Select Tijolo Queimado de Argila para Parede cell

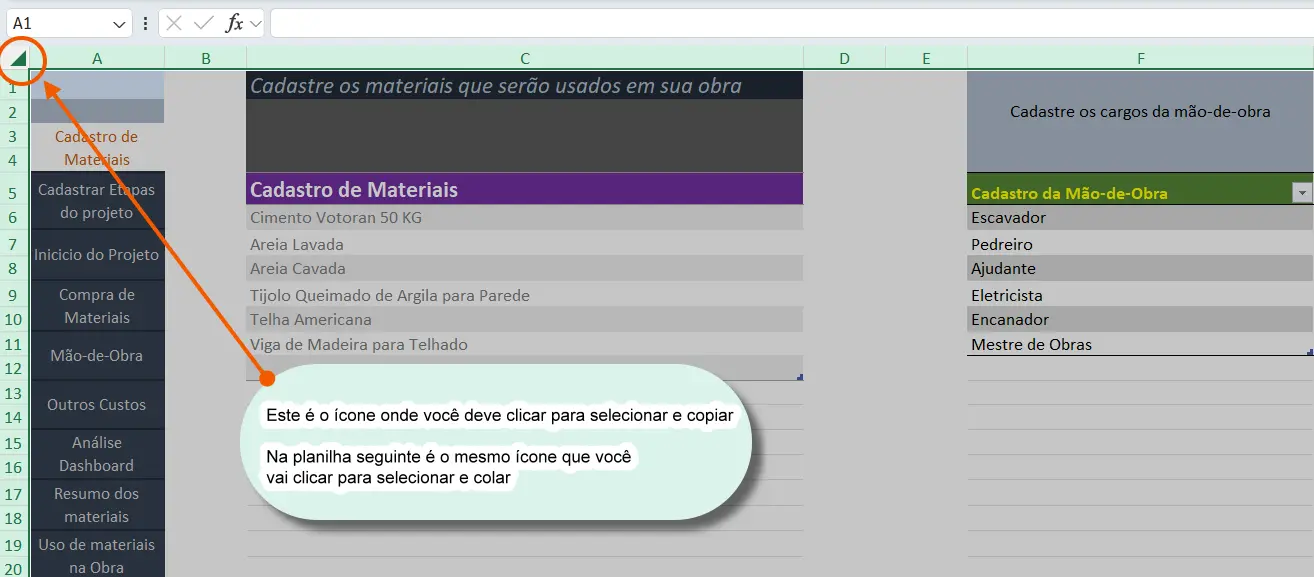pos(524,295)
